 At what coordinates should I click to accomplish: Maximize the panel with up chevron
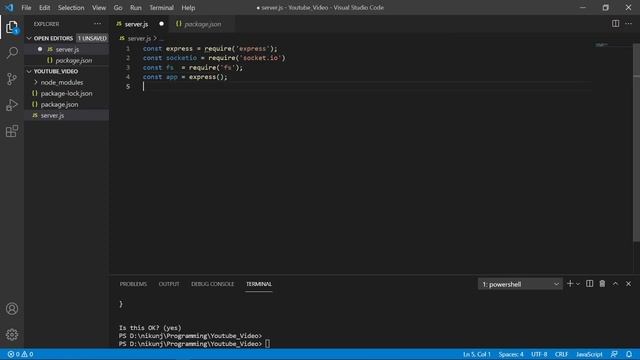click(615, 284)
